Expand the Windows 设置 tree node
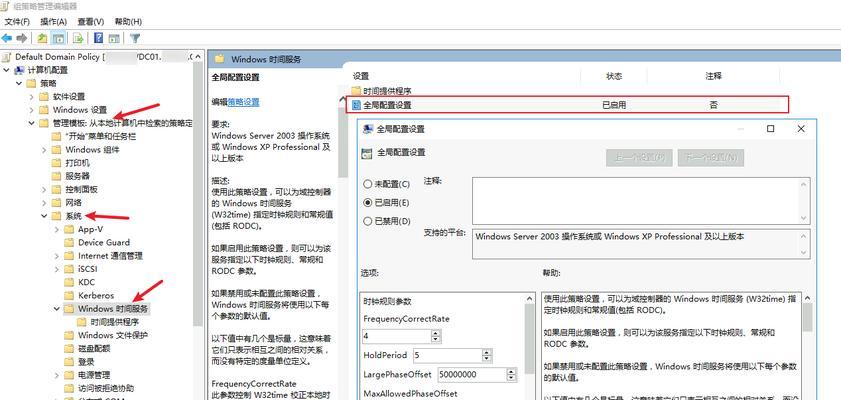Screen dimensions: 841x400 tap(31, 110)
